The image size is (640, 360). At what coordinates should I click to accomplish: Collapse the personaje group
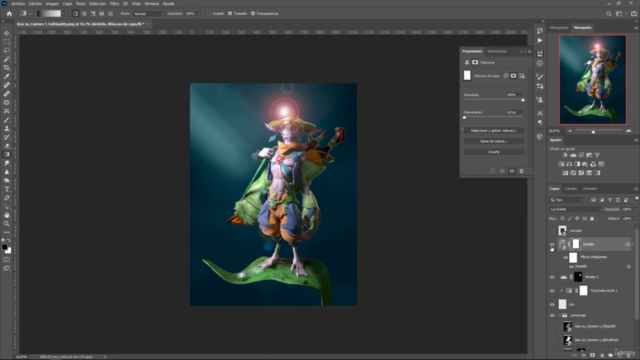[x=559, y=315]
